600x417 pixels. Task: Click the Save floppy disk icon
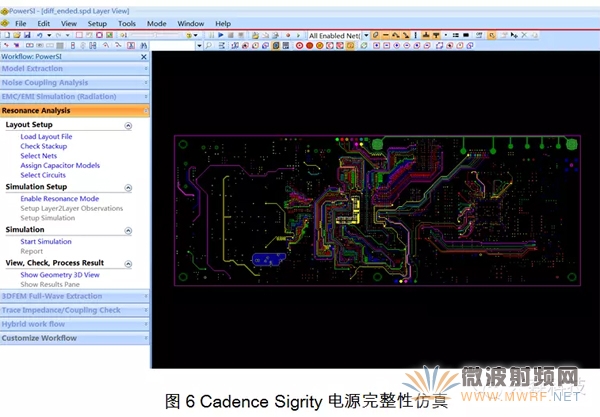(x=27, y=35)
